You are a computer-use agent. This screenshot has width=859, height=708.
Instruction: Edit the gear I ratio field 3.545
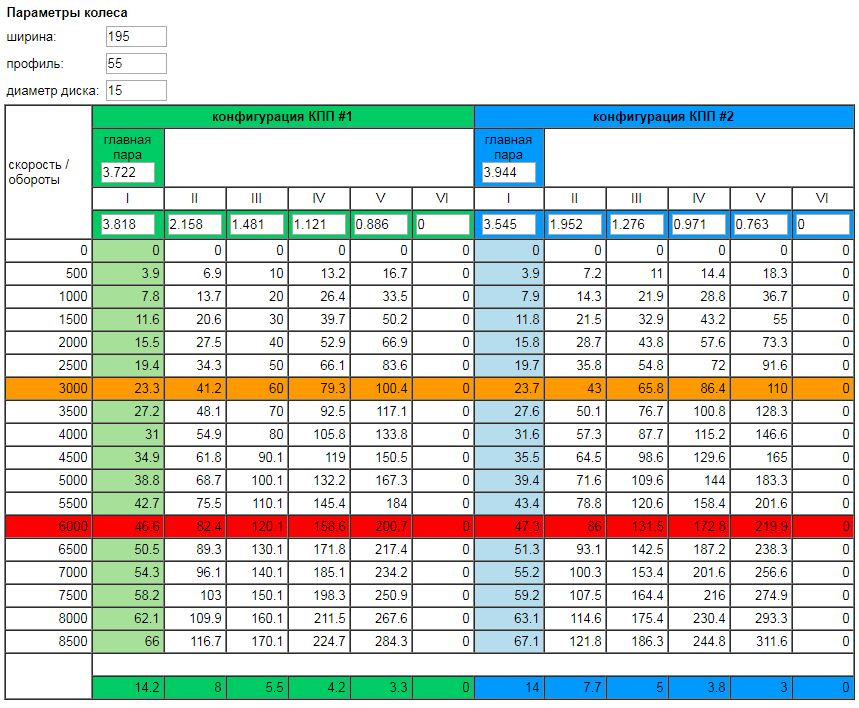click(x=508, y=225)
